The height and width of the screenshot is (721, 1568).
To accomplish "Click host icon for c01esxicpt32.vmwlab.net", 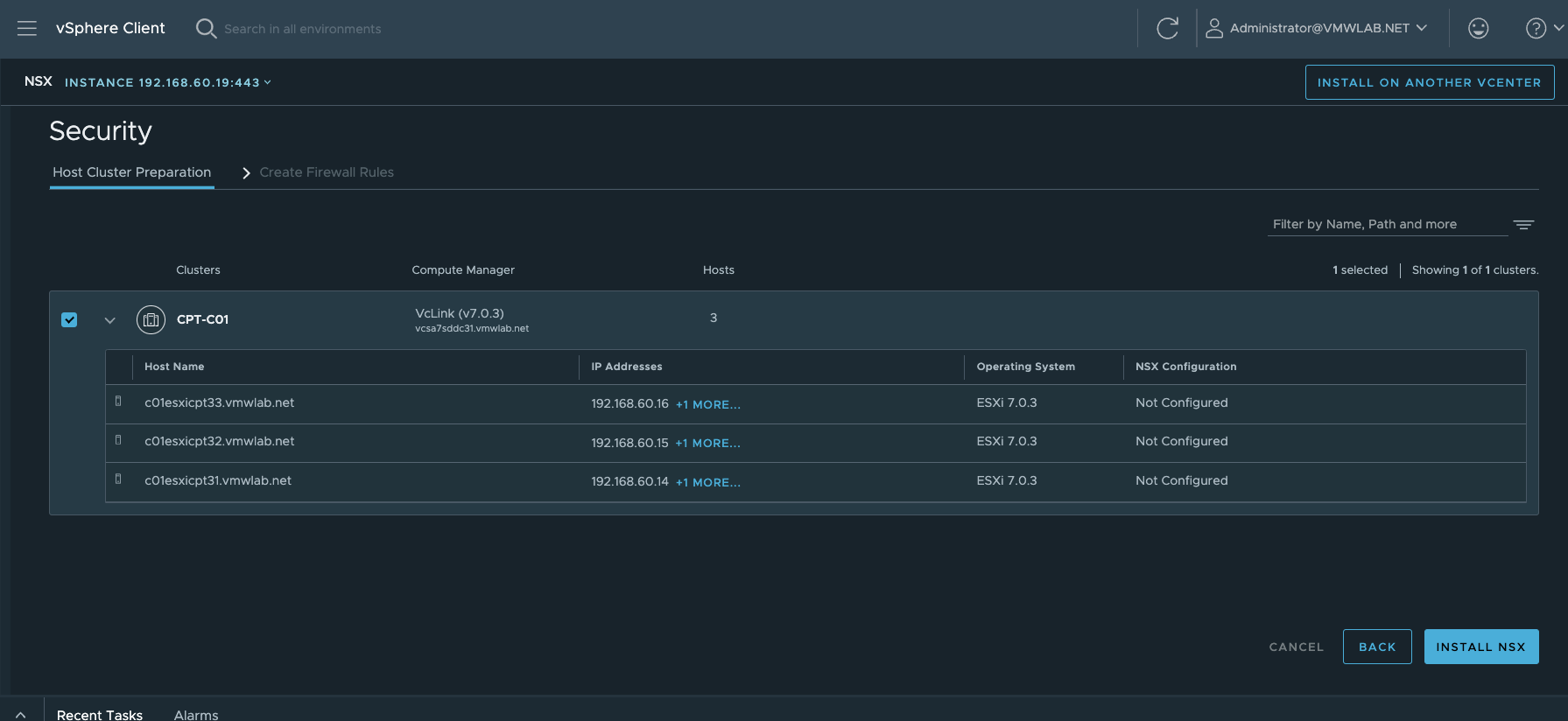I will [x=118, y=440].
